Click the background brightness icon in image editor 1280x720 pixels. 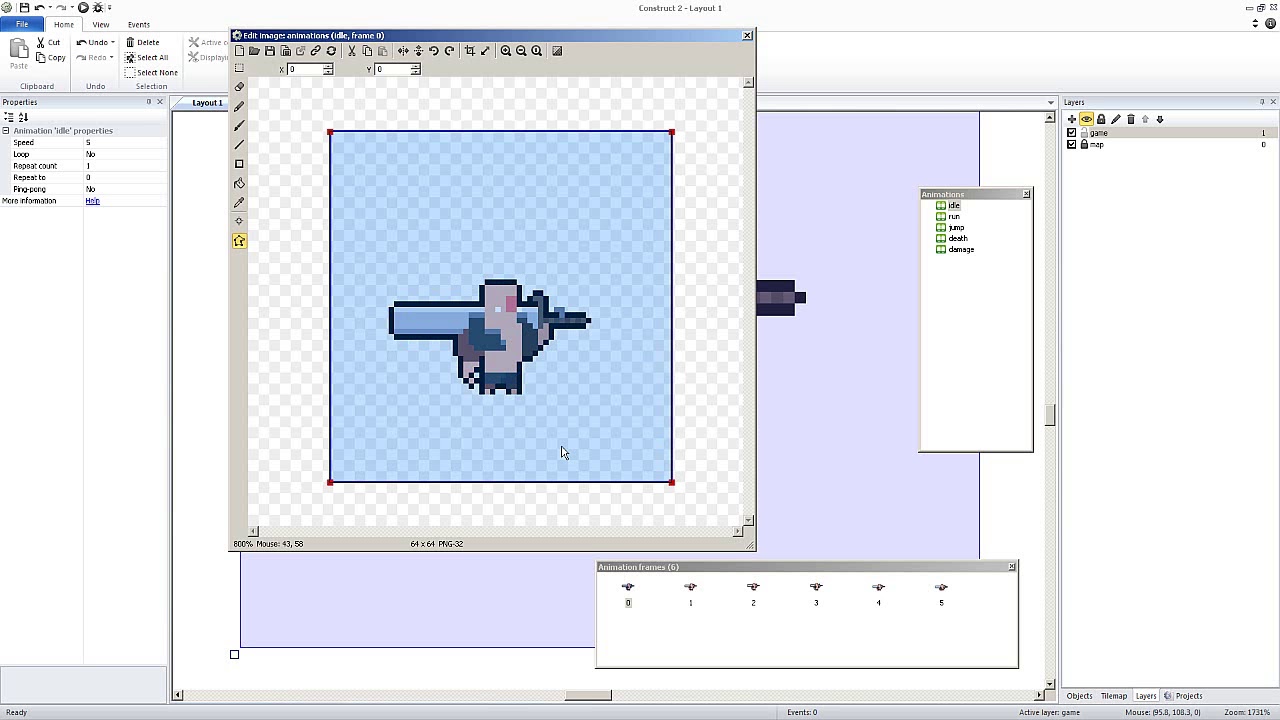pyautogui.click(x=557, y=51)
